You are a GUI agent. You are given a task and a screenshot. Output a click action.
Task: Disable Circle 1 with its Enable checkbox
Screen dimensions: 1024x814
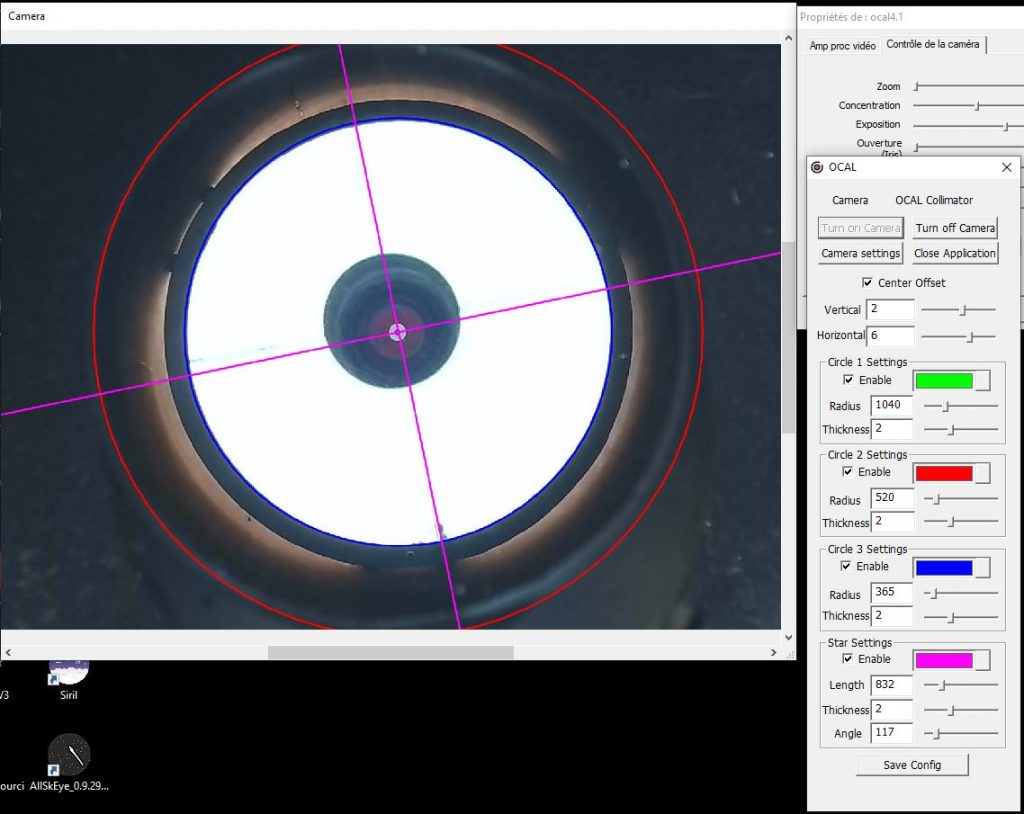[849, 380]
